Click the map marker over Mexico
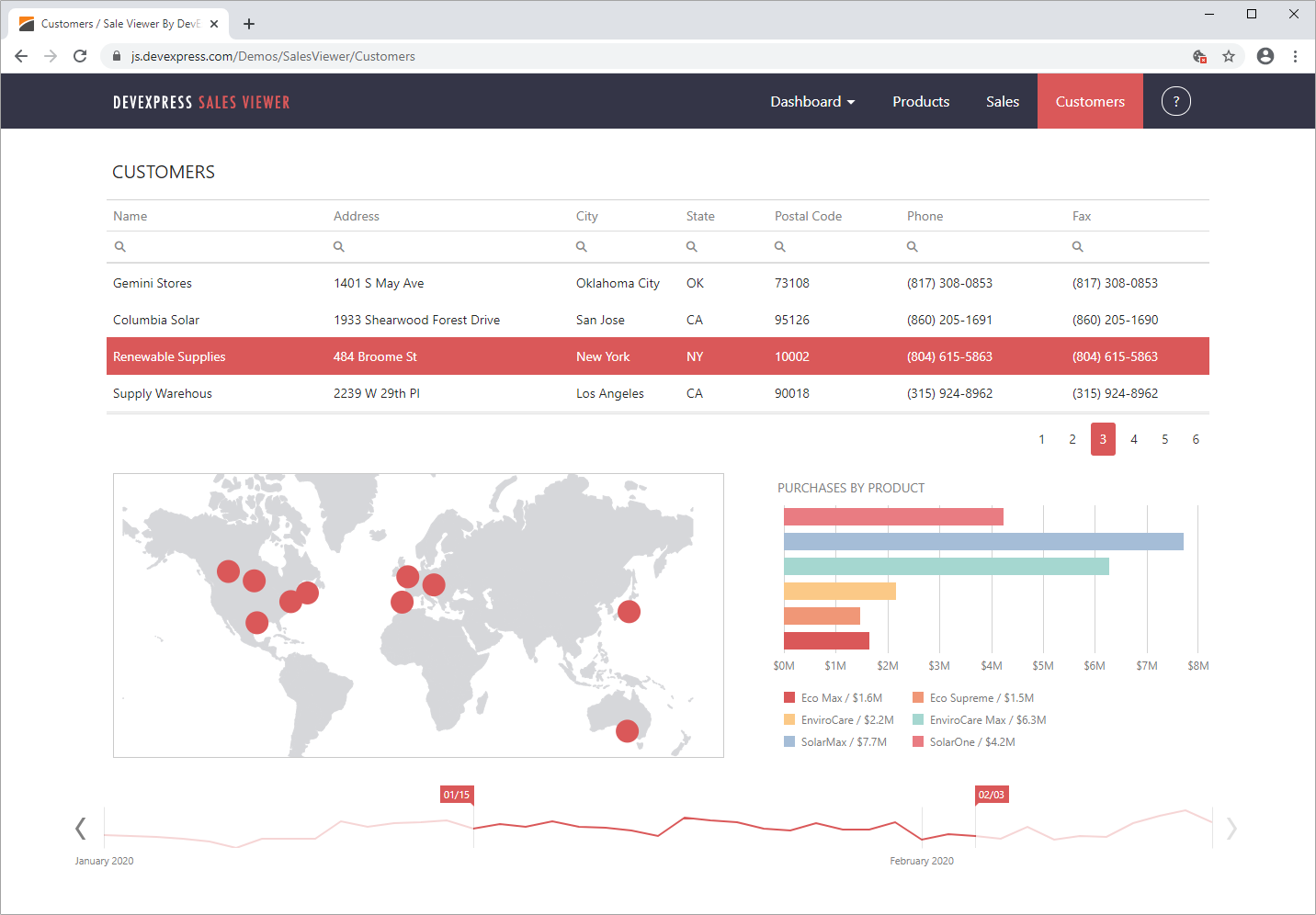Screen dimensions: 1316x915 pos(257,623)
